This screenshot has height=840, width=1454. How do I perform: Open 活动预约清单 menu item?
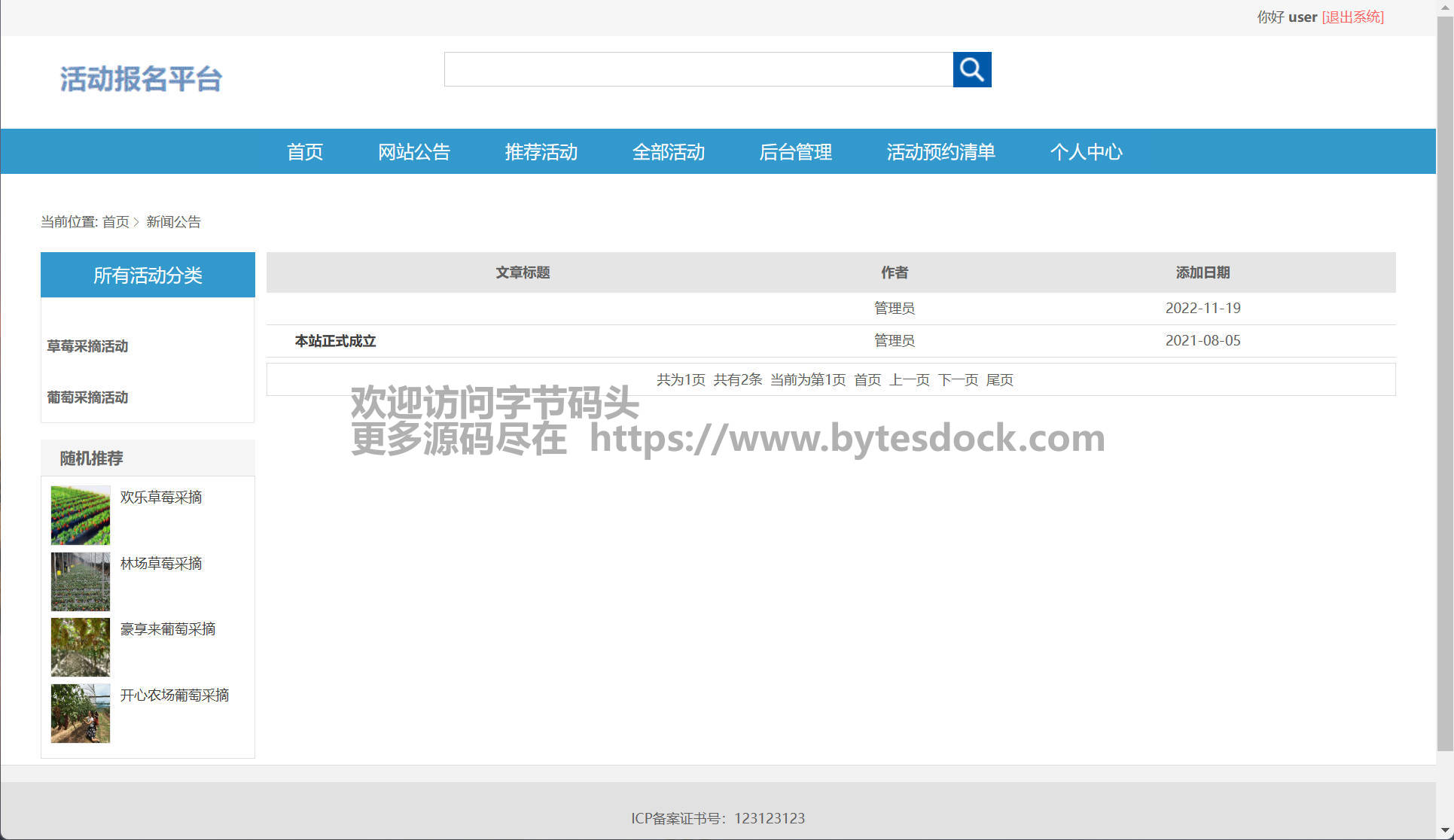(x=940, y=152)
